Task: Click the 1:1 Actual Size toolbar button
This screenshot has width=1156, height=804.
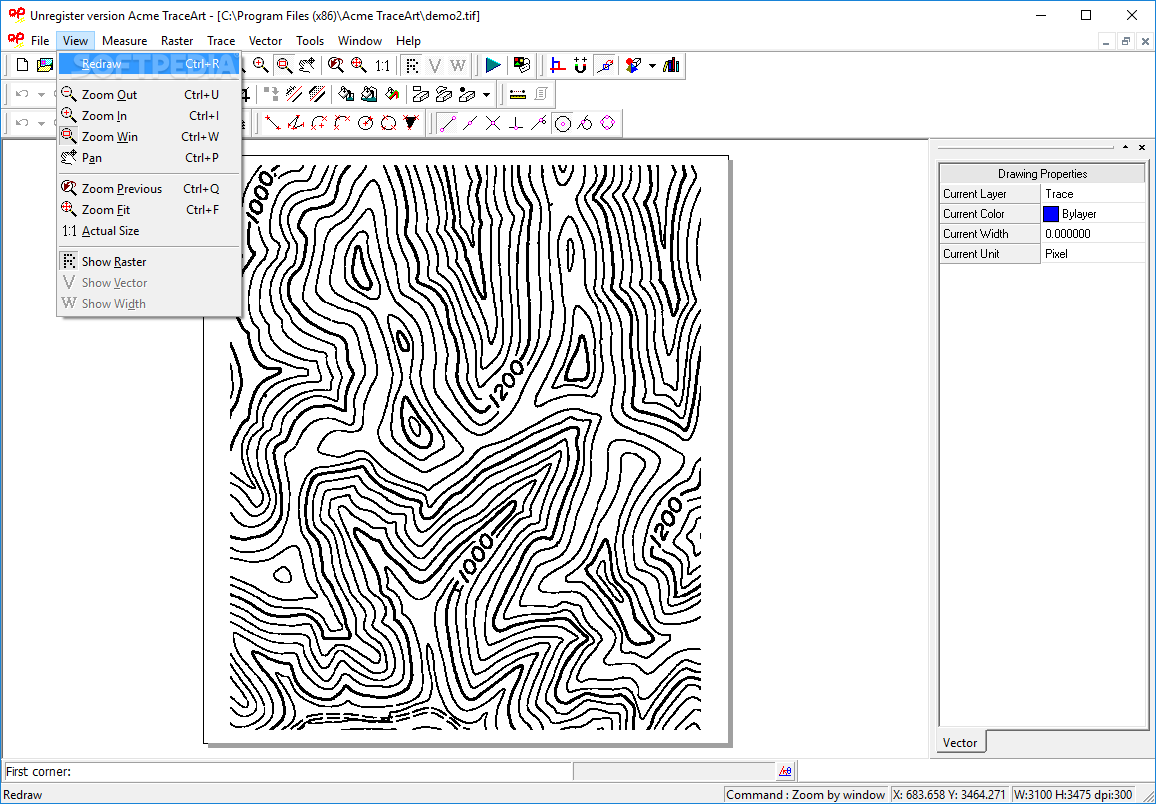Action: 382,65
